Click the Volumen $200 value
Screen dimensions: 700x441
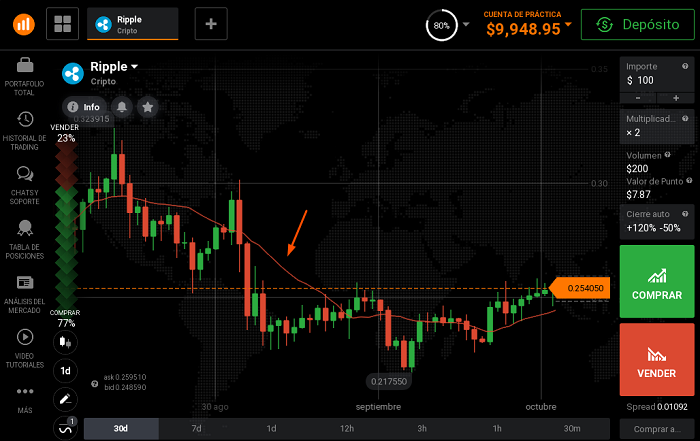[x=637, y=169]
